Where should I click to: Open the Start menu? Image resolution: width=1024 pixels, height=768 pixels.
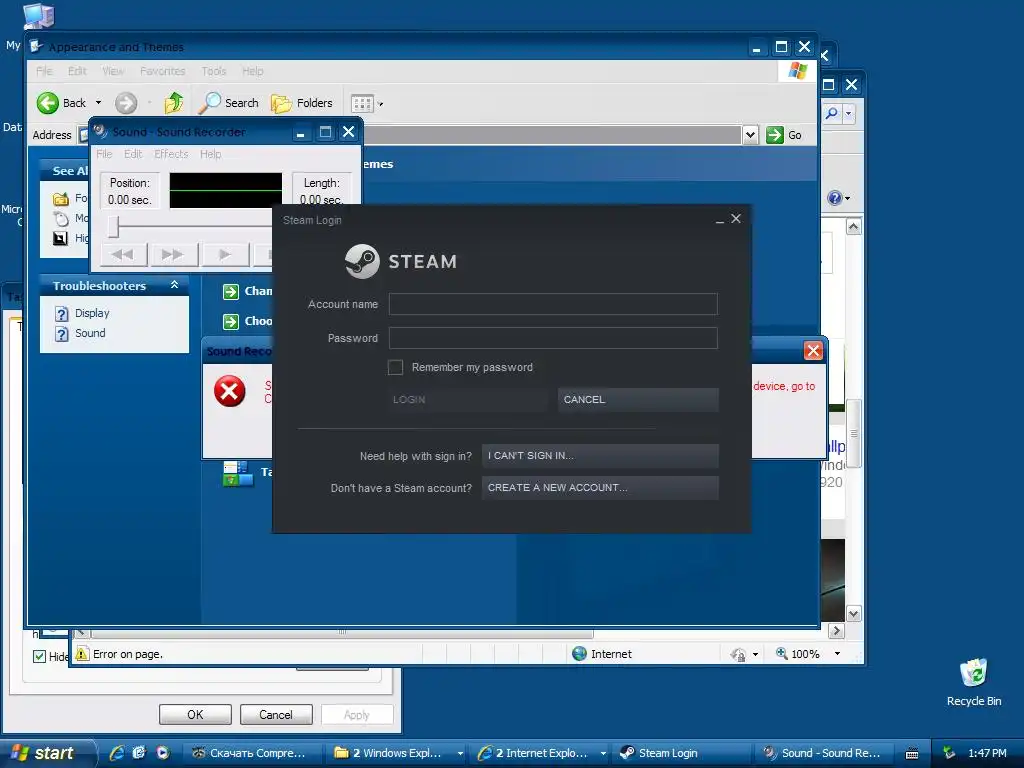click(47, 753)
